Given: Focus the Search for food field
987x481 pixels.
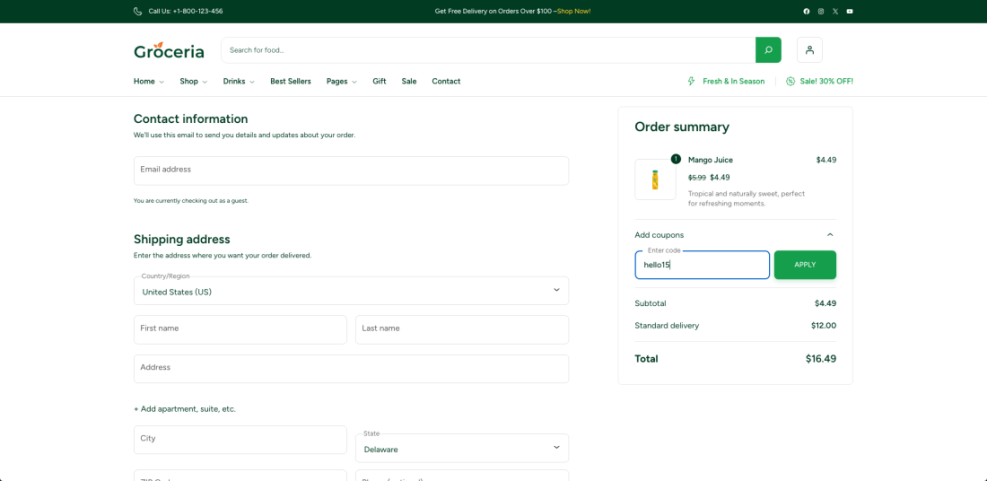Looking at the screenshot, I should (488, 50).
